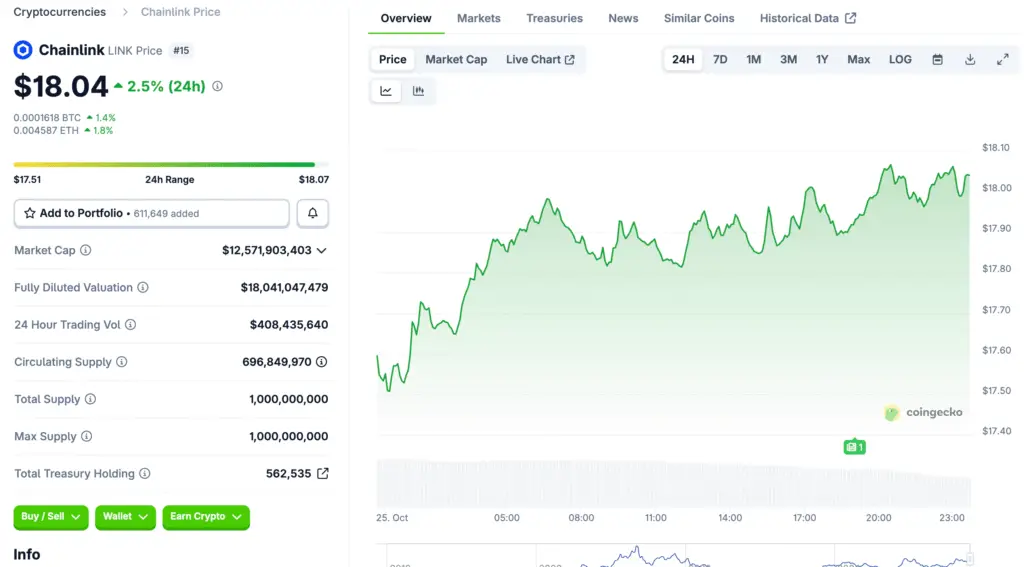Toggle LOG scale on chart

pyautogui.click(x=900, y=60)
